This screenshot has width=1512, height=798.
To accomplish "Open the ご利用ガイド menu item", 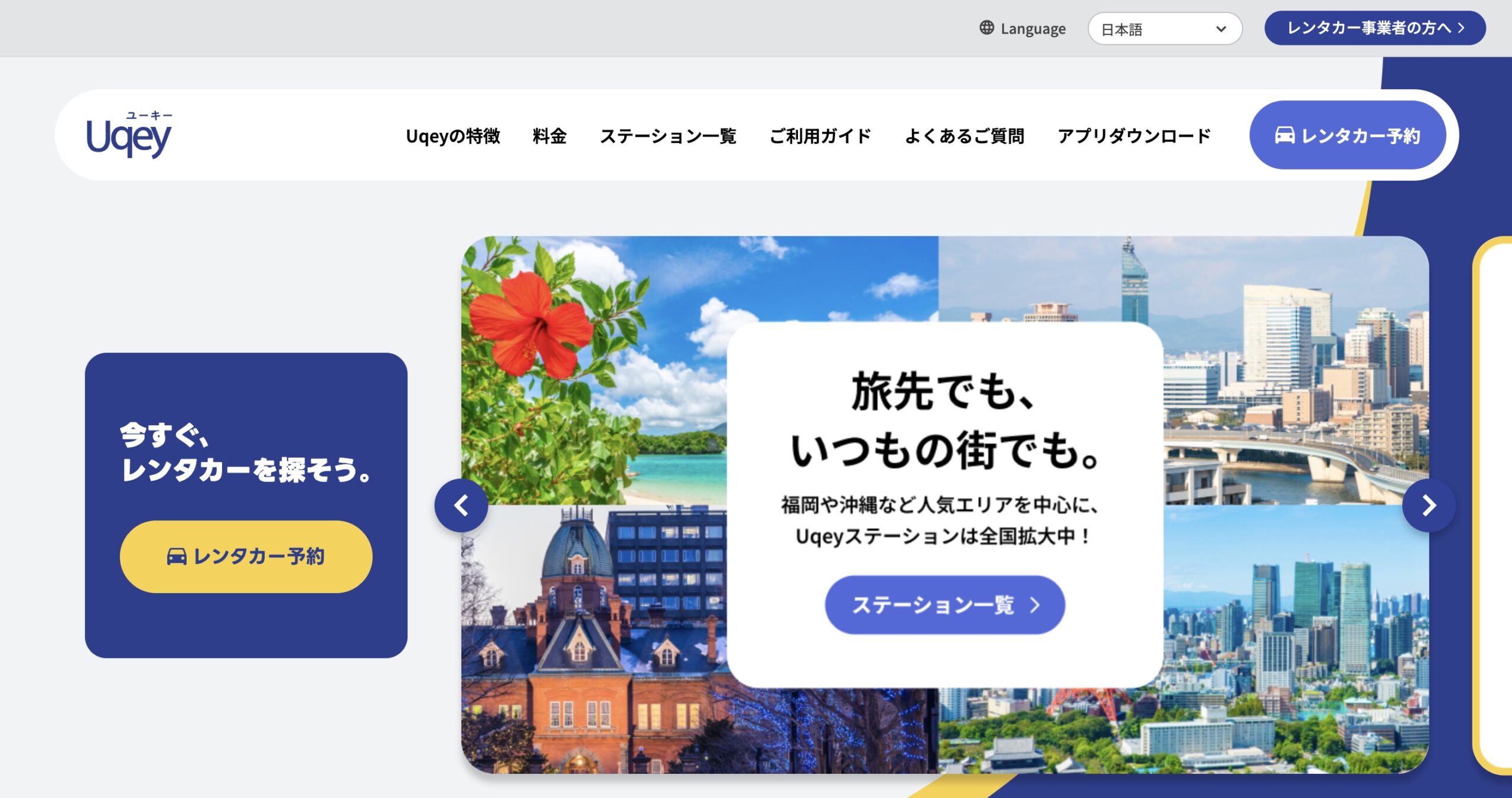I will coord(820,136).
